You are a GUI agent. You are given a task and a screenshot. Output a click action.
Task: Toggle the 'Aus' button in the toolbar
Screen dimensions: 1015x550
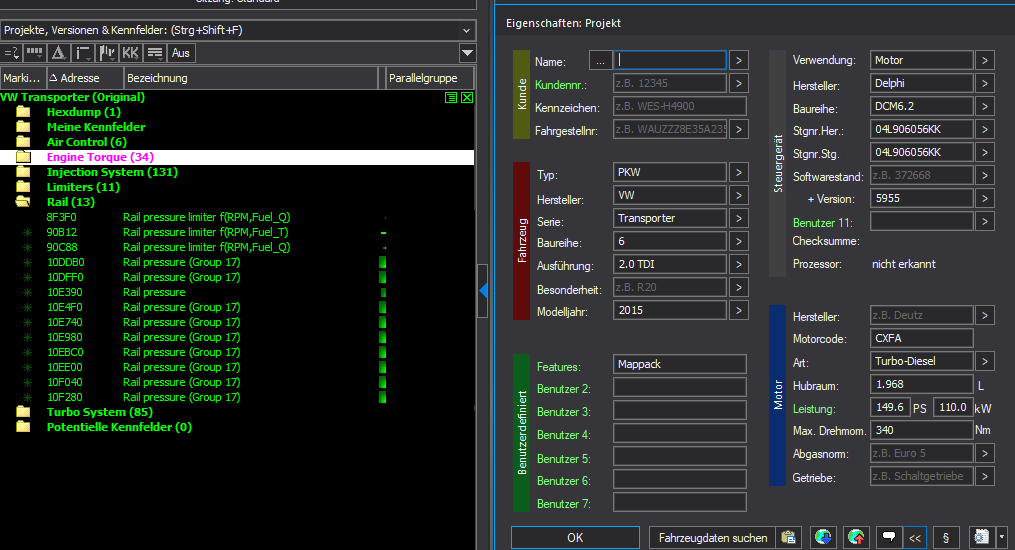coord(181,53)
